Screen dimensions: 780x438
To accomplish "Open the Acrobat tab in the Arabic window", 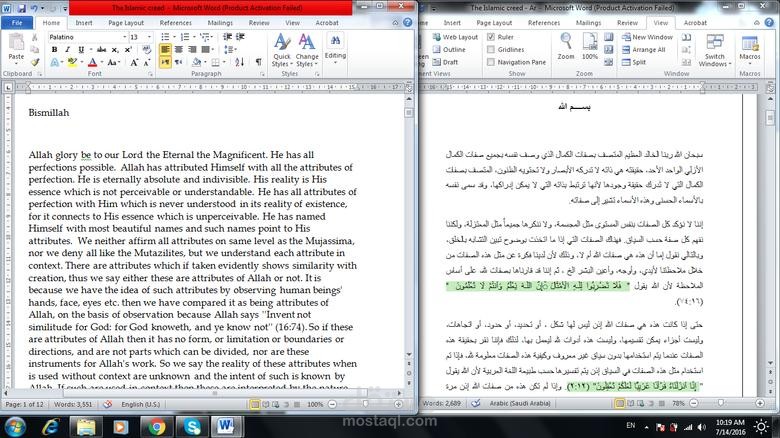I will click(x=695, y=22).
